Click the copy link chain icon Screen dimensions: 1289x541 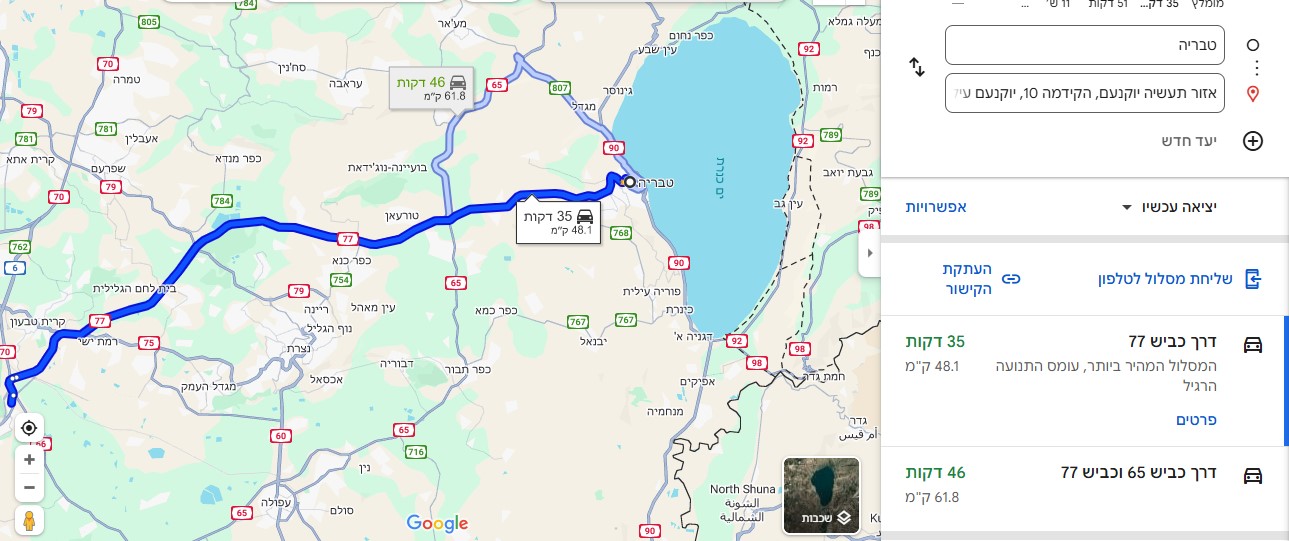[x=1011, y=279]
